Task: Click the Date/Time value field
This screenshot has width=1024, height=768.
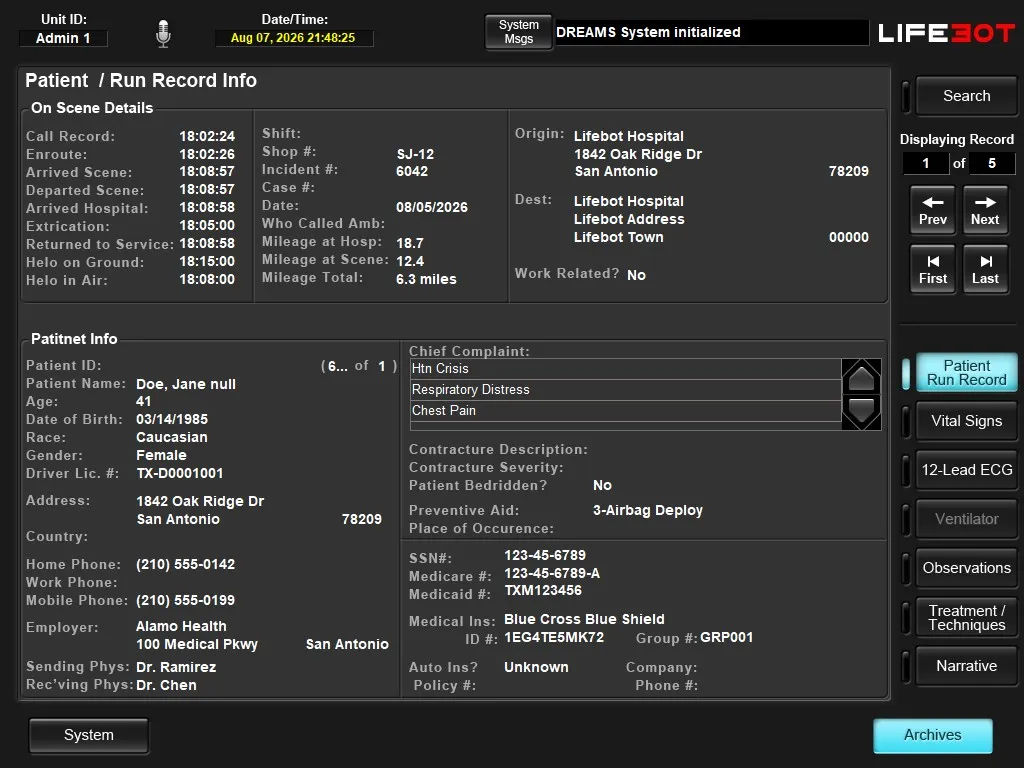Action: pos(294,38)
